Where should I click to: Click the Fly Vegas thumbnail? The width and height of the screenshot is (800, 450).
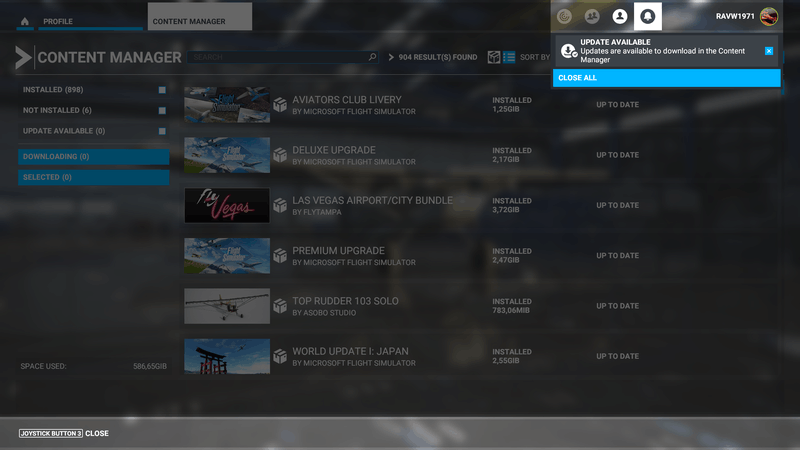[x=227, y=205]
